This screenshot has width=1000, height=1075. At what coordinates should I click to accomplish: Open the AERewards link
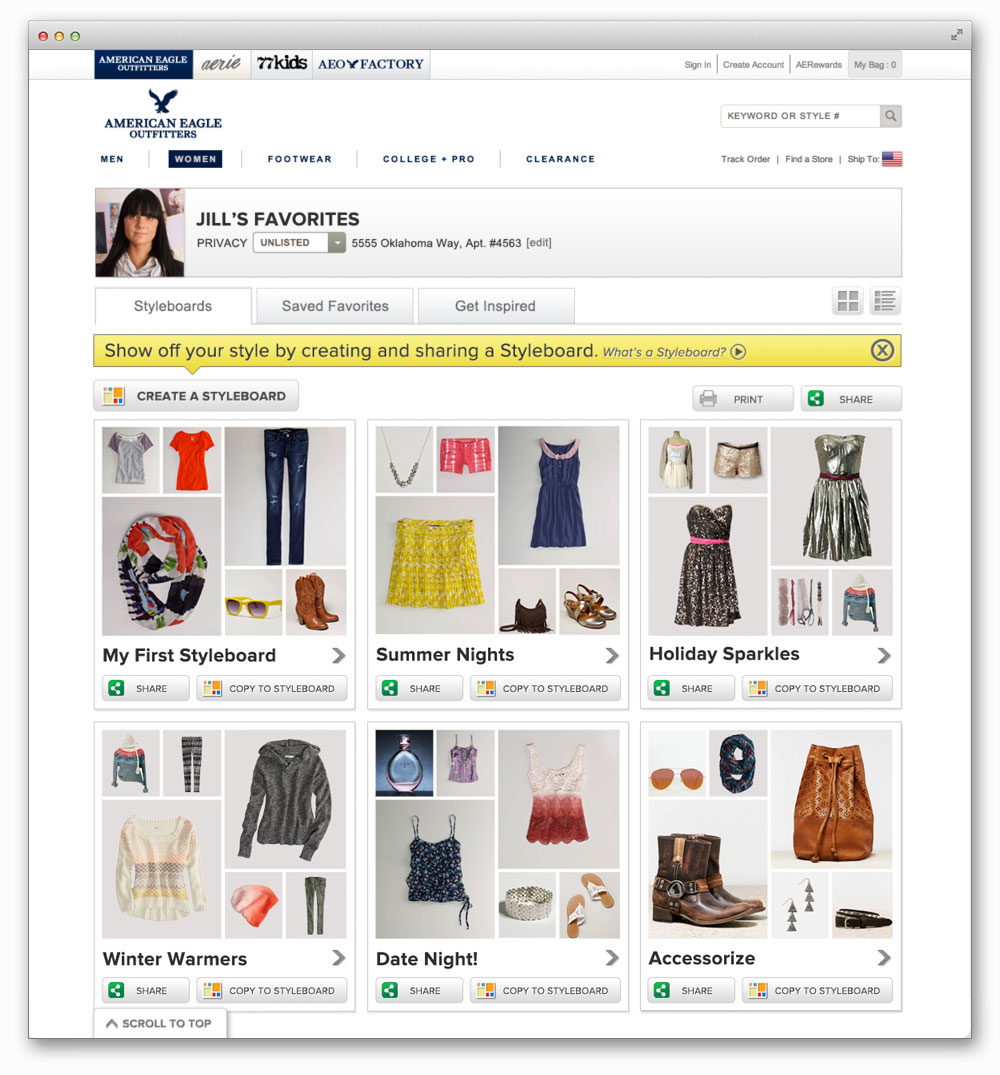pos(818,64)
